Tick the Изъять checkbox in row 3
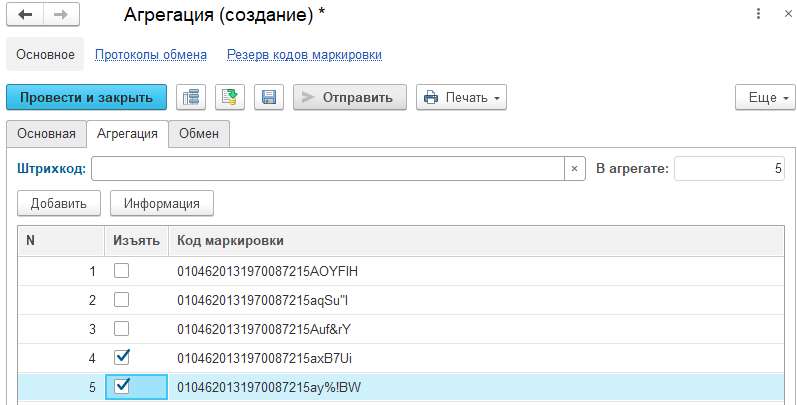This screenshot has height=405, width=797. 121,328
